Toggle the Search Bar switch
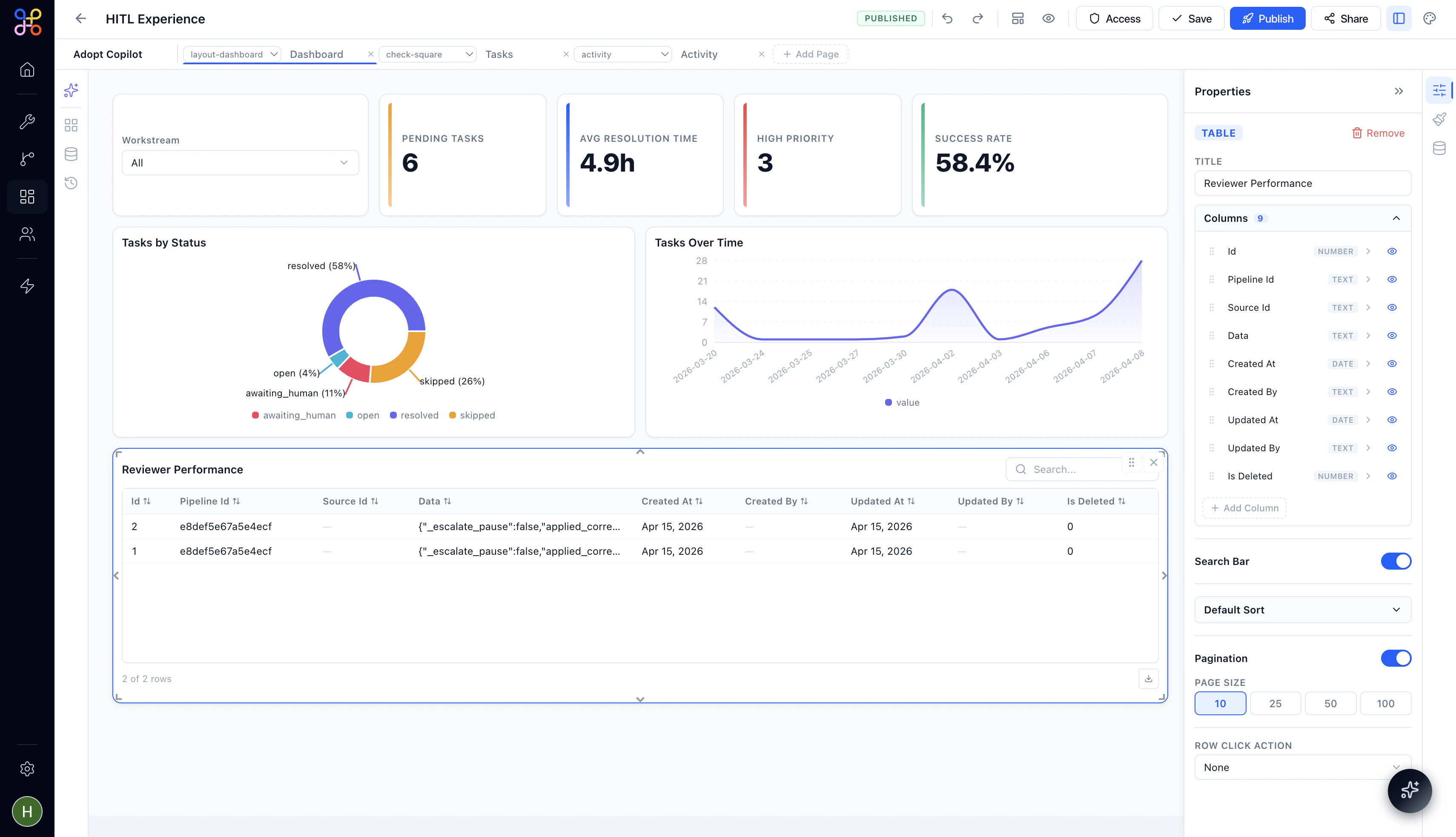 pos(1396,561)
